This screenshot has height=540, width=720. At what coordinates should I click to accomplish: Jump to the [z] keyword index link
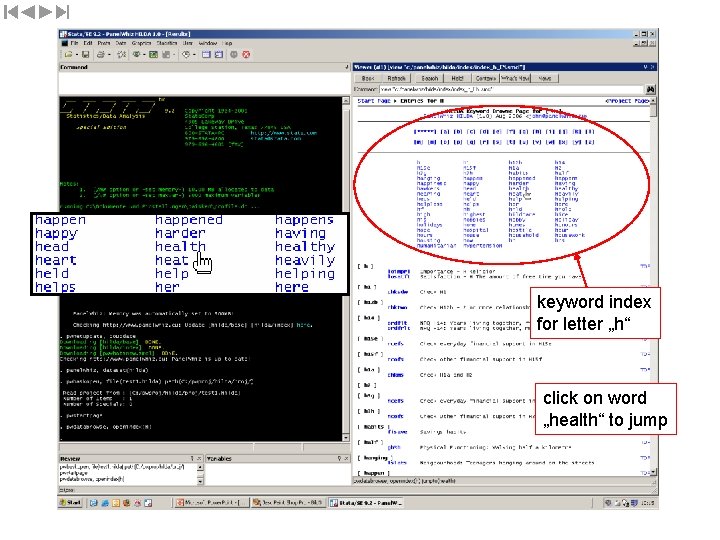point(590,142)
